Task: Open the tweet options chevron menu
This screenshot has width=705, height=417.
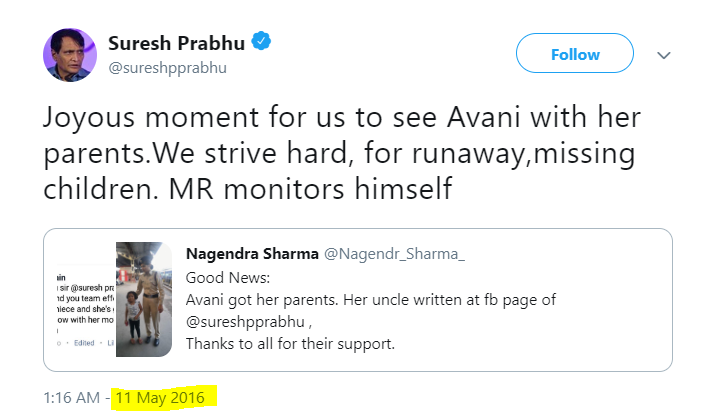Action: (x=664, y=55)
